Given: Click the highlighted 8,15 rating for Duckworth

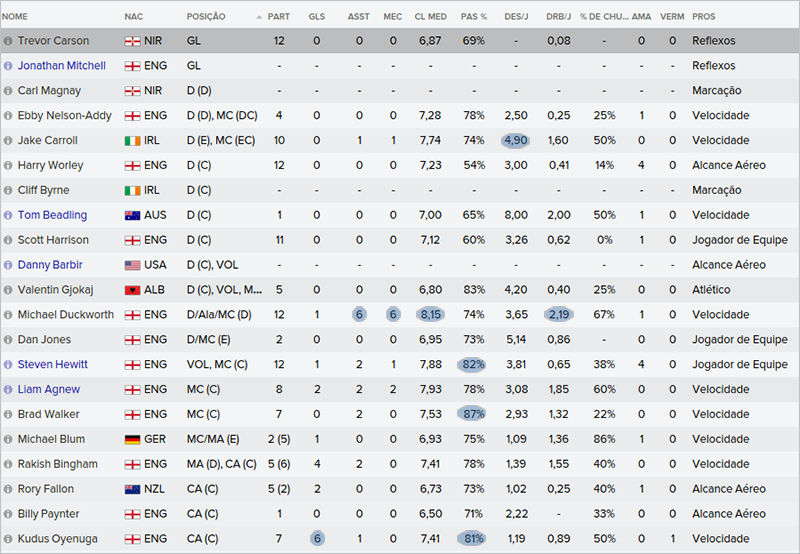Looking at the screenshot, I should [429, 315].
